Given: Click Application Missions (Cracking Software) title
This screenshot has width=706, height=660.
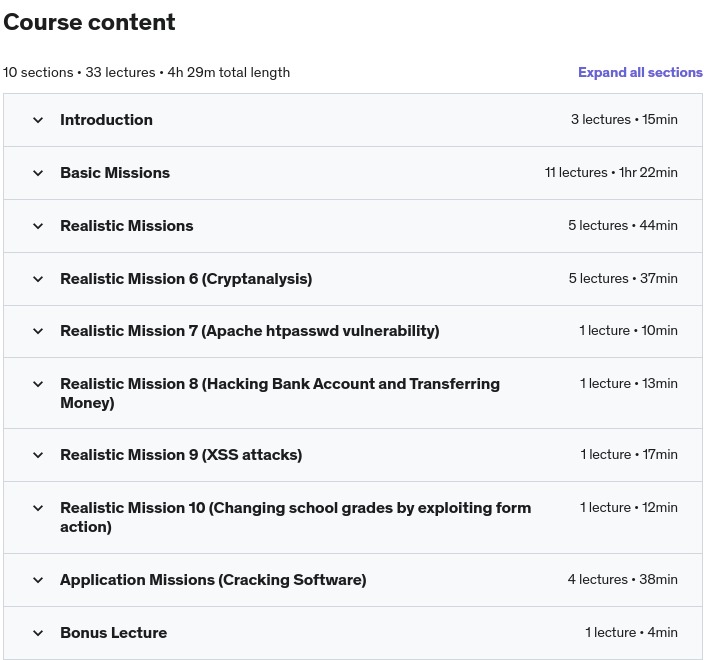Looking at the screenshot, I should [x=213, y=580].
